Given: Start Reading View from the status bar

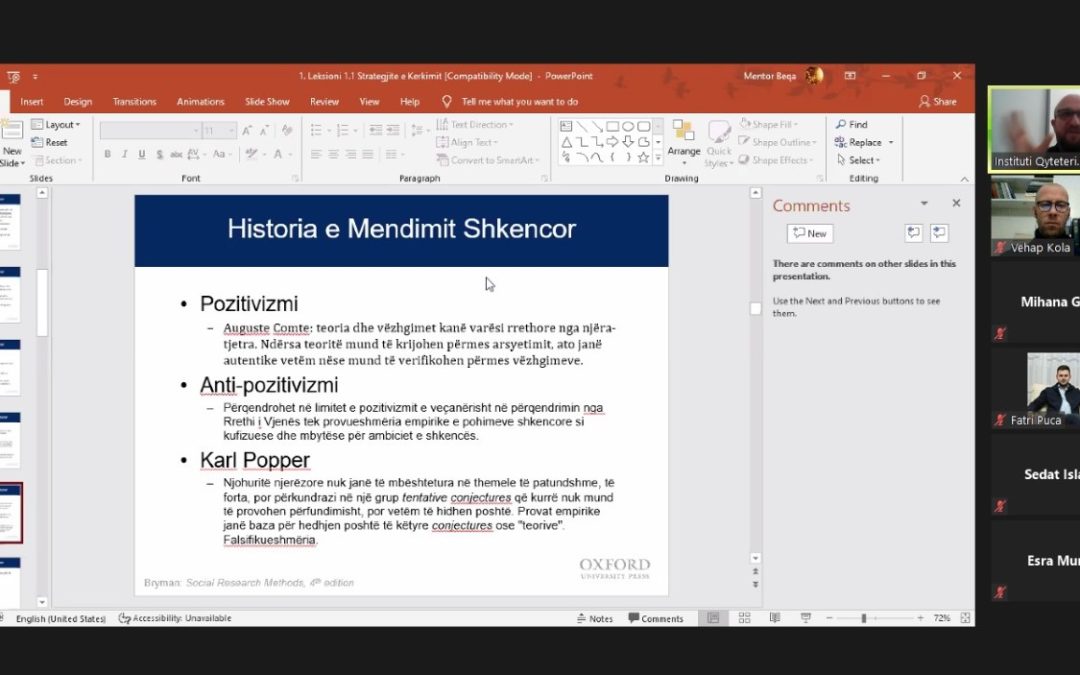Looking at the screenshot, I should [775, 617].
